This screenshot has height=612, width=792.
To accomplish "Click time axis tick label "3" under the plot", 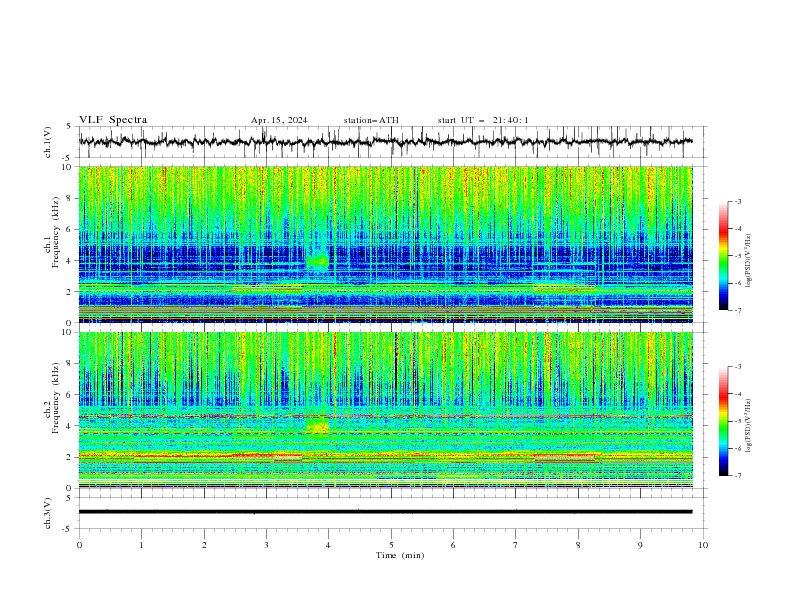I will tap(266, 545).
